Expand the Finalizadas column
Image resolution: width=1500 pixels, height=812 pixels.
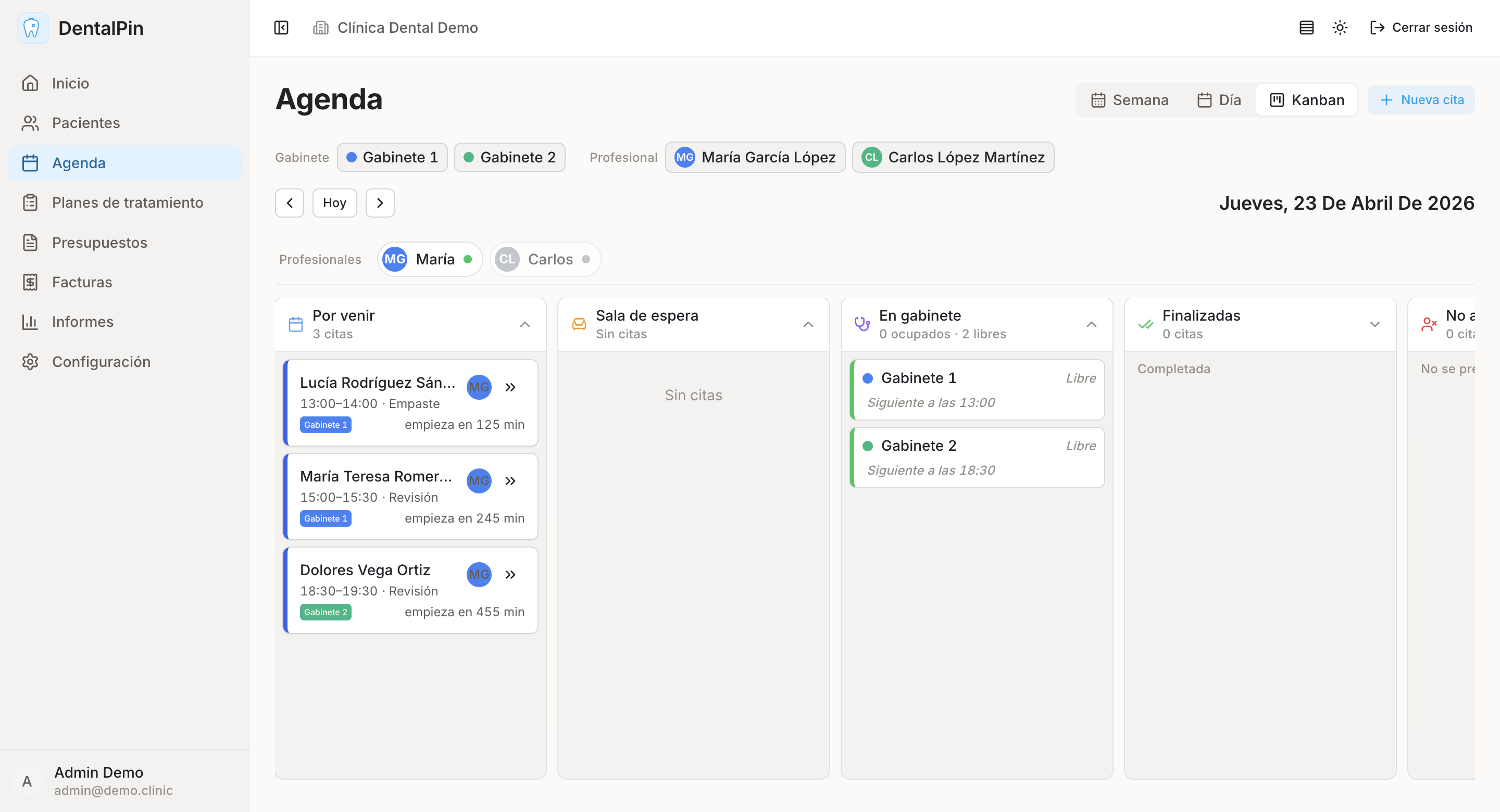coord(1375,324)
